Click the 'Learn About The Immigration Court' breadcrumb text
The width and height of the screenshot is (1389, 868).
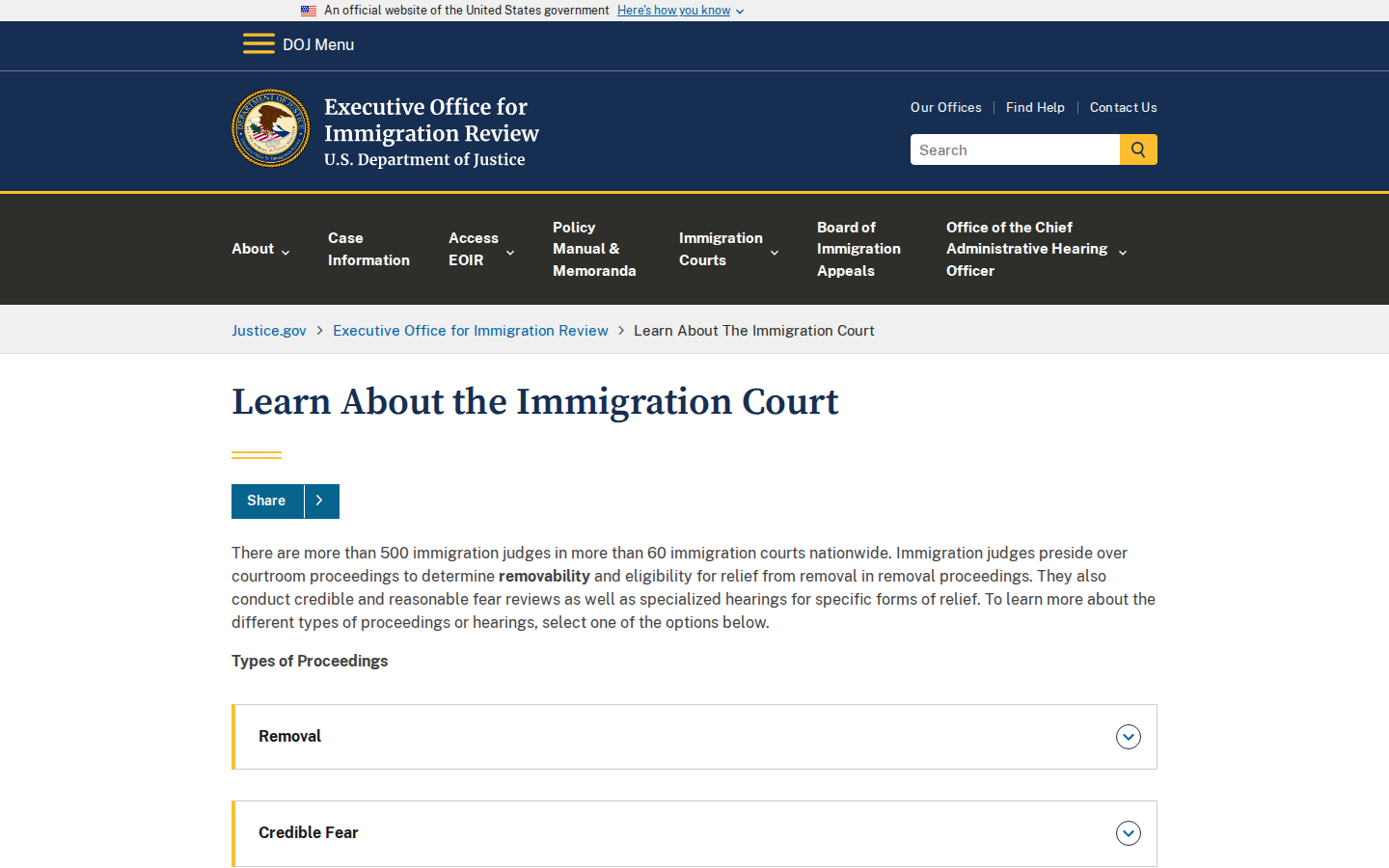pos(754,330)
